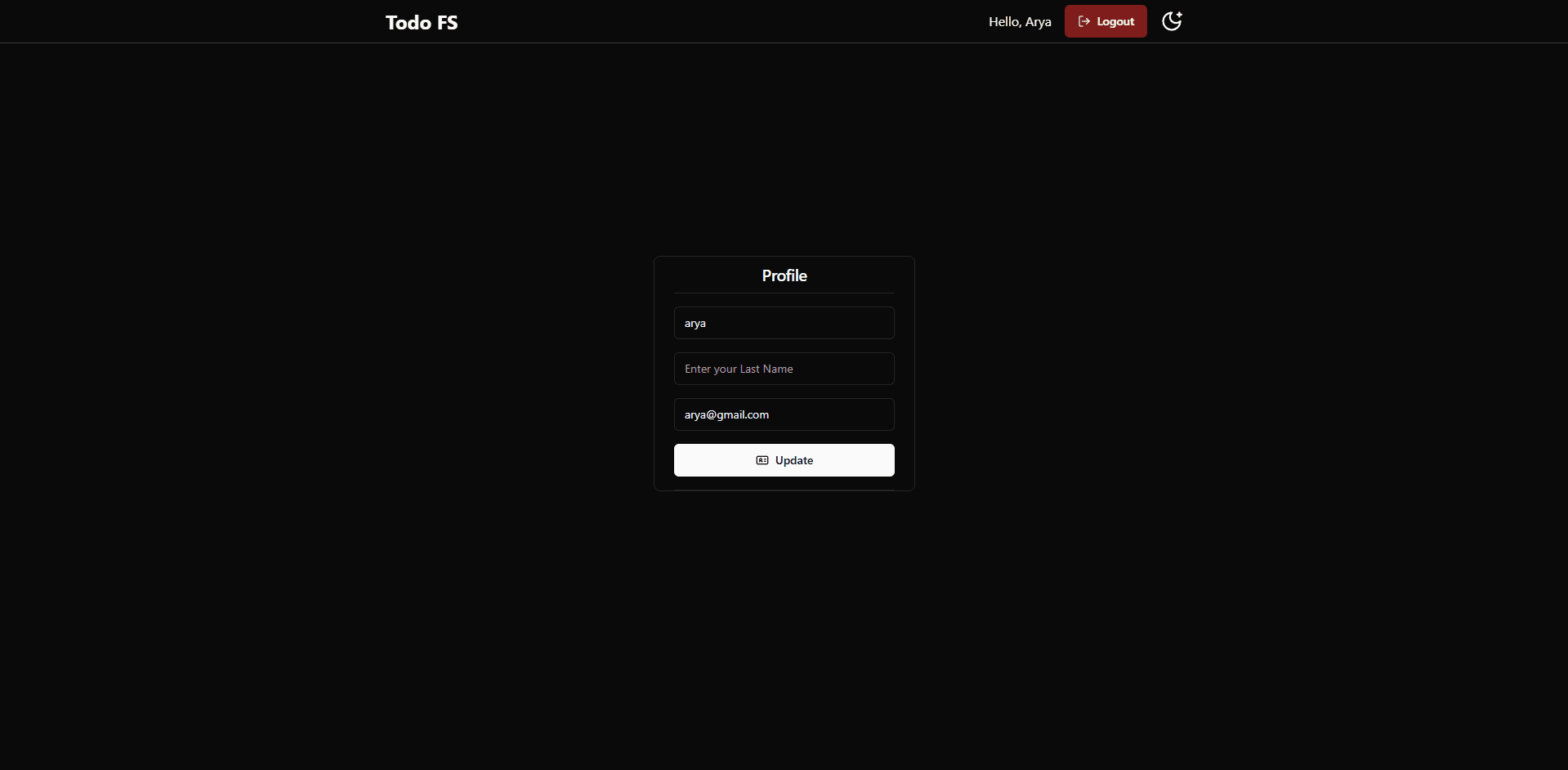Viewport: 1568px width, 770px height.
Task: Click the divider line below the Profile title
Action: coord(784,293)
